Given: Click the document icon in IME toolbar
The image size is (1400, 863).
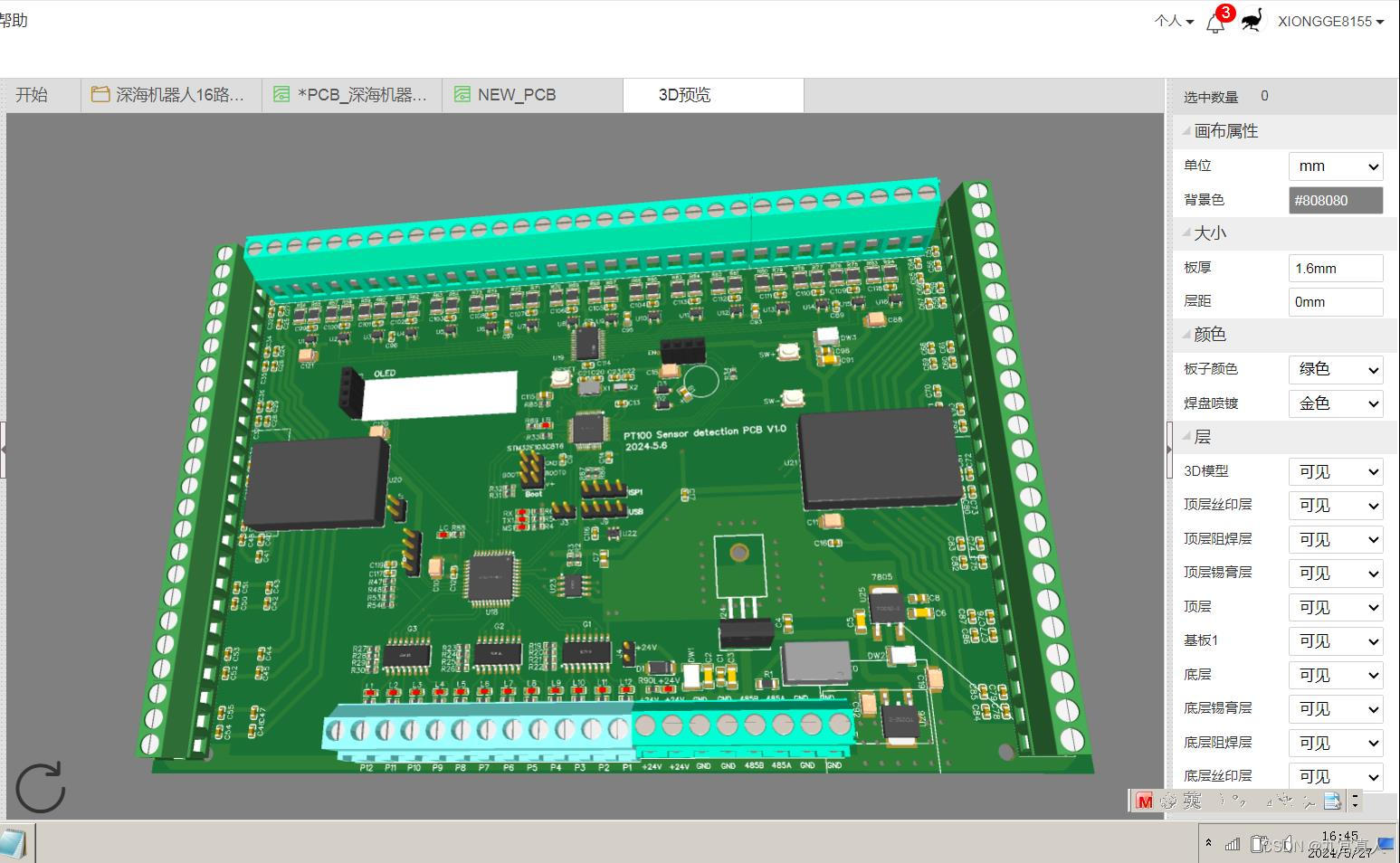Looking at the screenshot, I should [x=1332, y=801].
